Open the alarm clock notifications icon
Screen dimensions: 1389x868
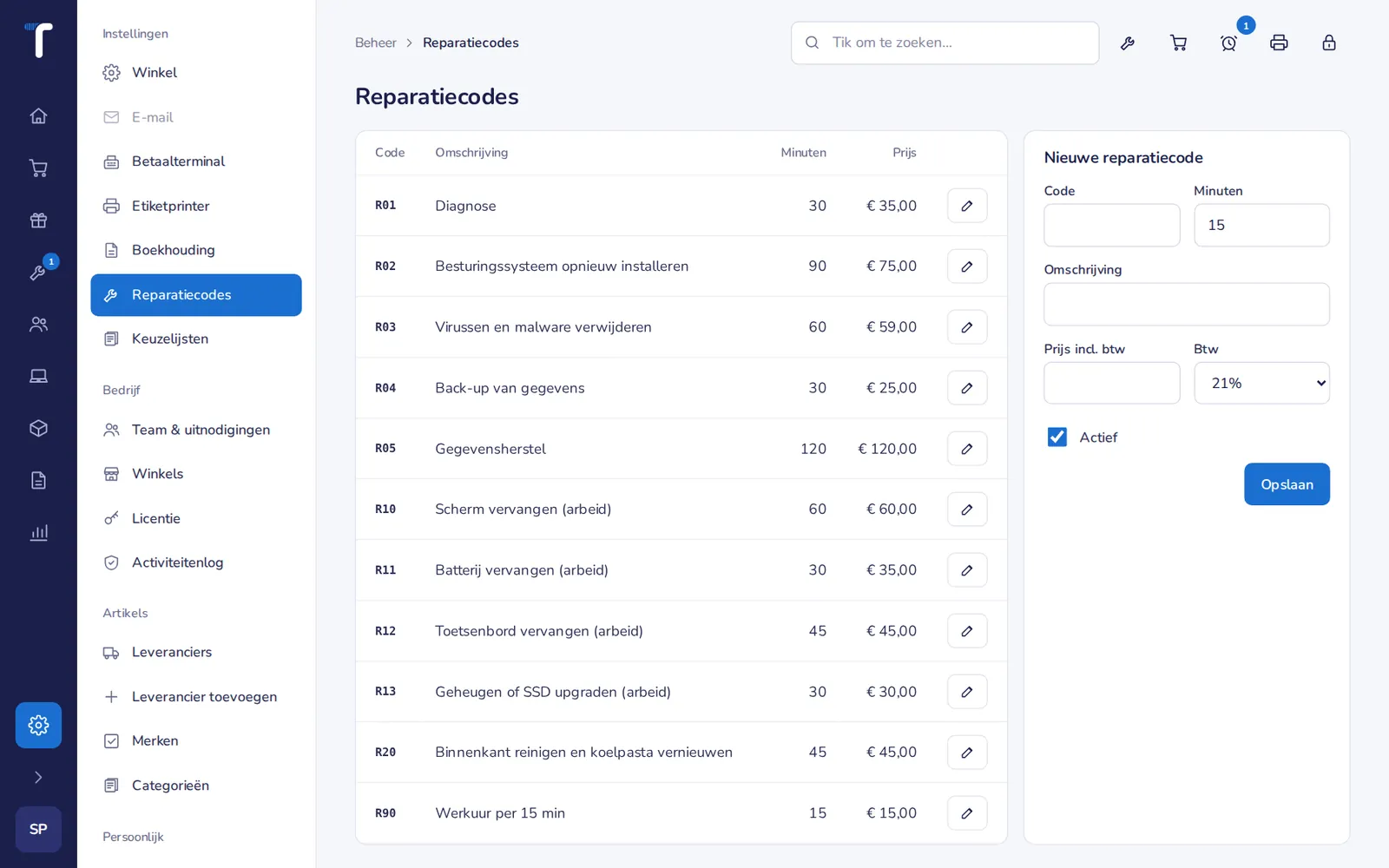1228,43
